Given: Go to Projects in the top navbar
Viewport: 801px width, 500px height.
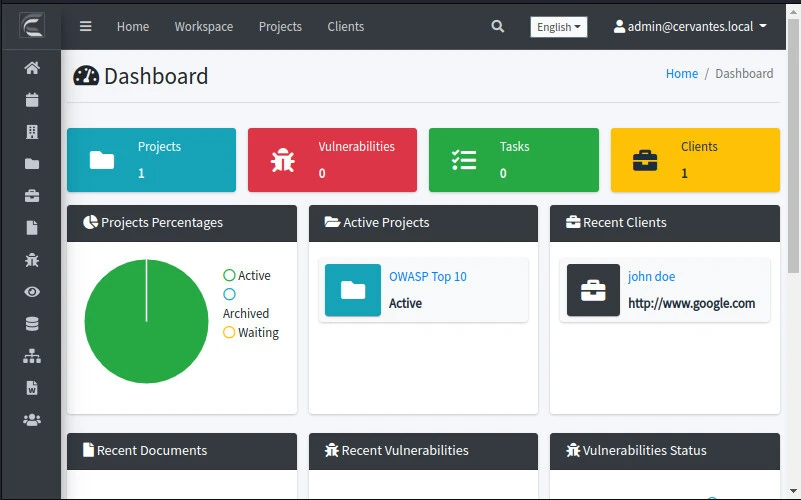Looking at the screenshot, I should 280,27.
